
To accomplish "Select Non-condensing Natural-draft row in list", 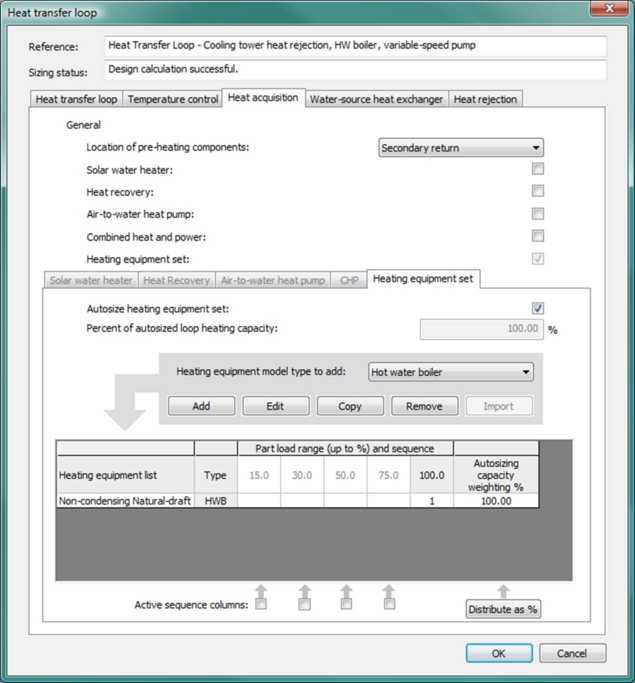I will click(124, 501).
